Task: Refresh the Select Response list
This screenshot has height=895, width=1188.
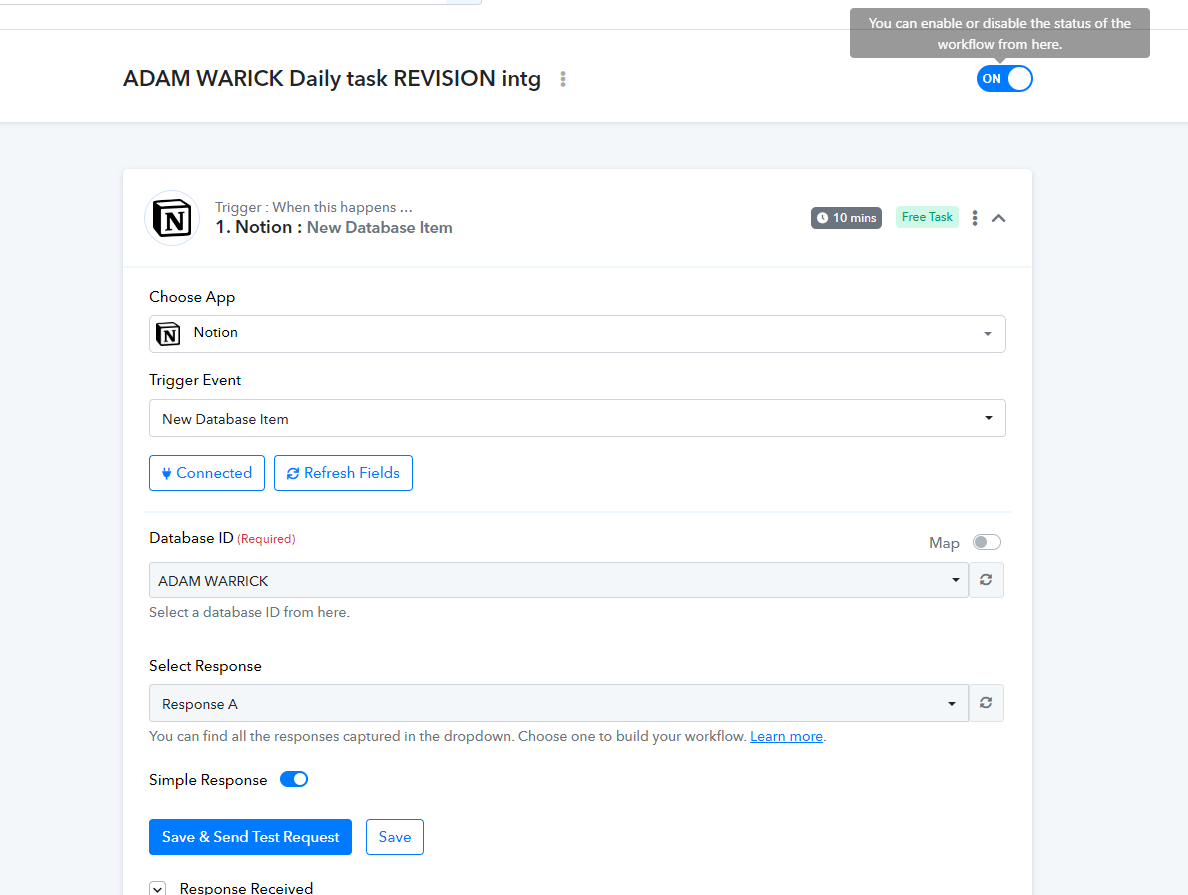Action: 986,703
